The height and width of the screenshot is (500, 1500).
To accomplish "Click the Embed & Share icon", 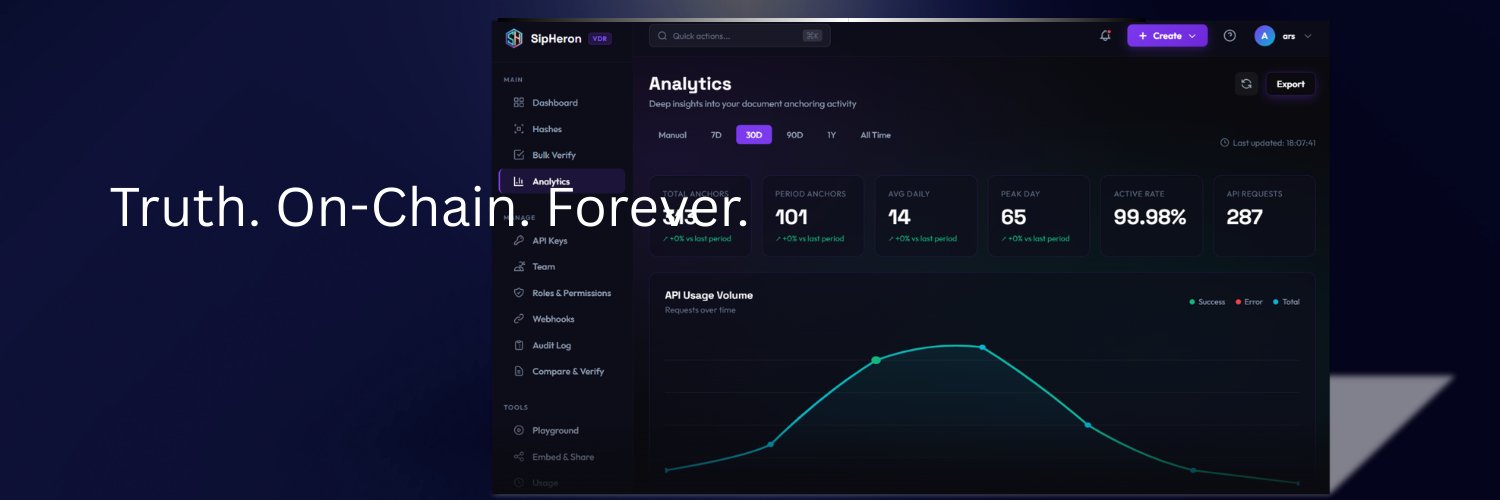I will pyautogui.click(x=518, y=457).
